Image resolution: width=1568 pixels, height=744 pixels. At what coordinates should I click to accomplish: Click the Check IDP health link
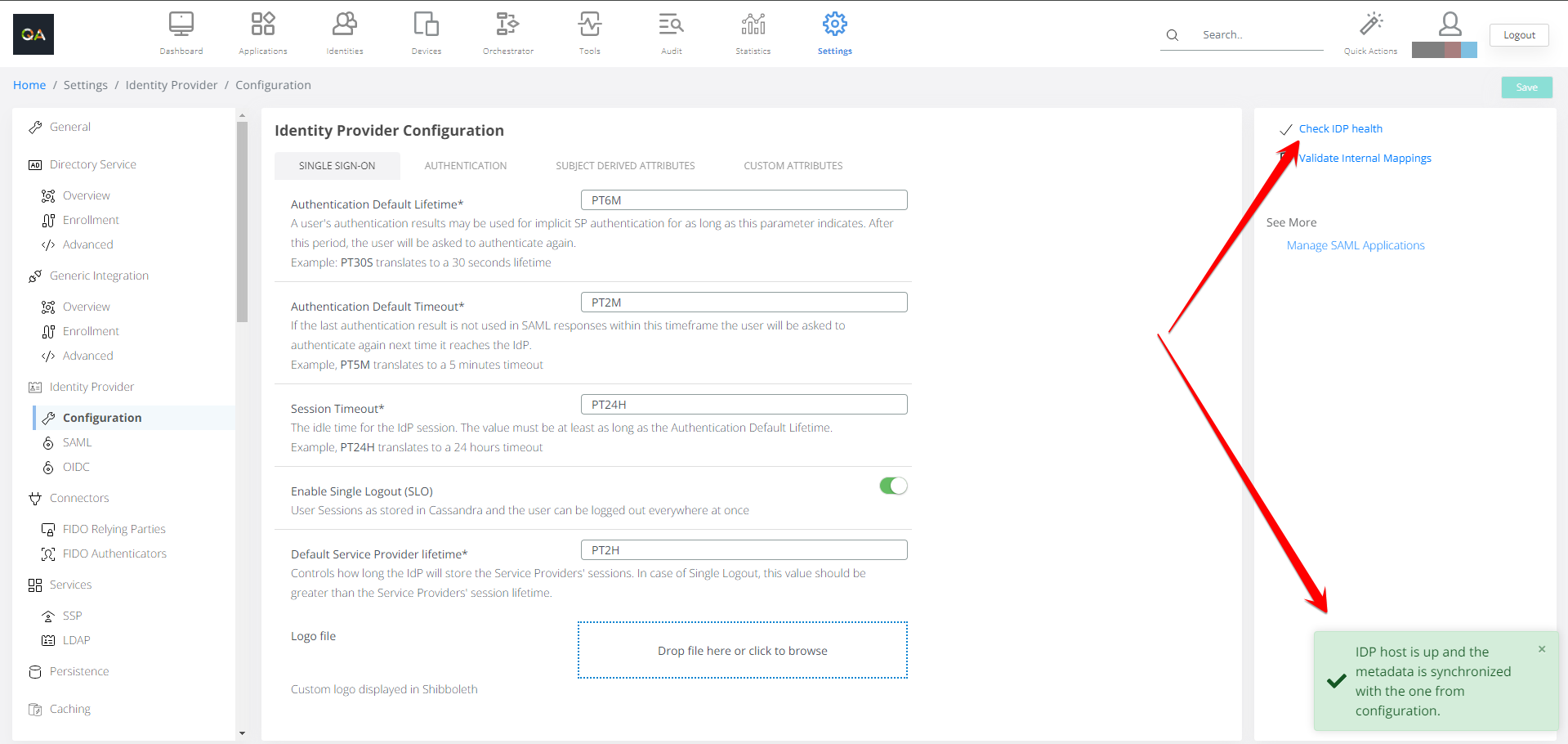[1340, 129]
